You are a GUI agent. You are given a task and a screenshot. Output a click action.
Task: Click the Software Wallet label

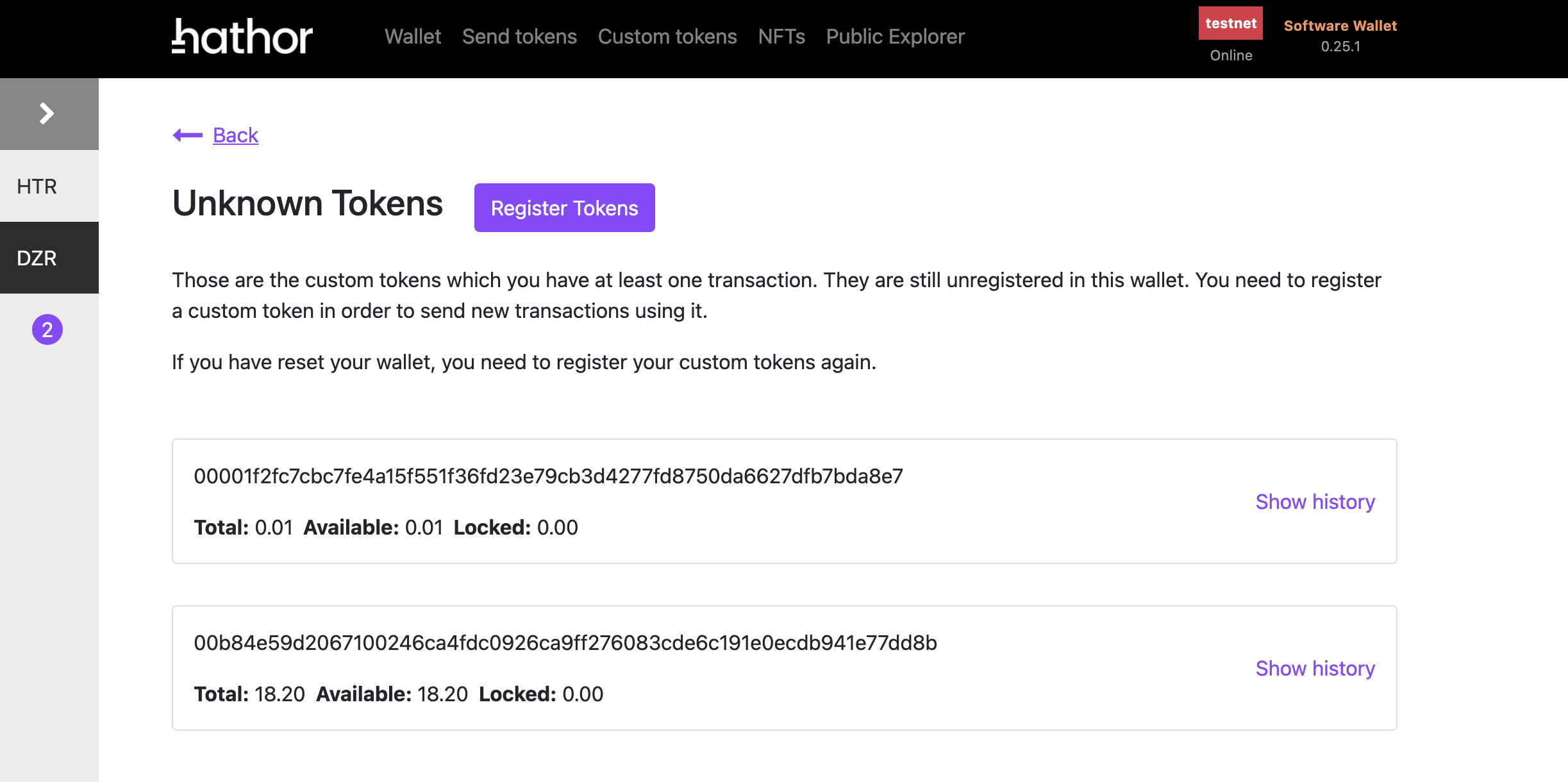1340,26
